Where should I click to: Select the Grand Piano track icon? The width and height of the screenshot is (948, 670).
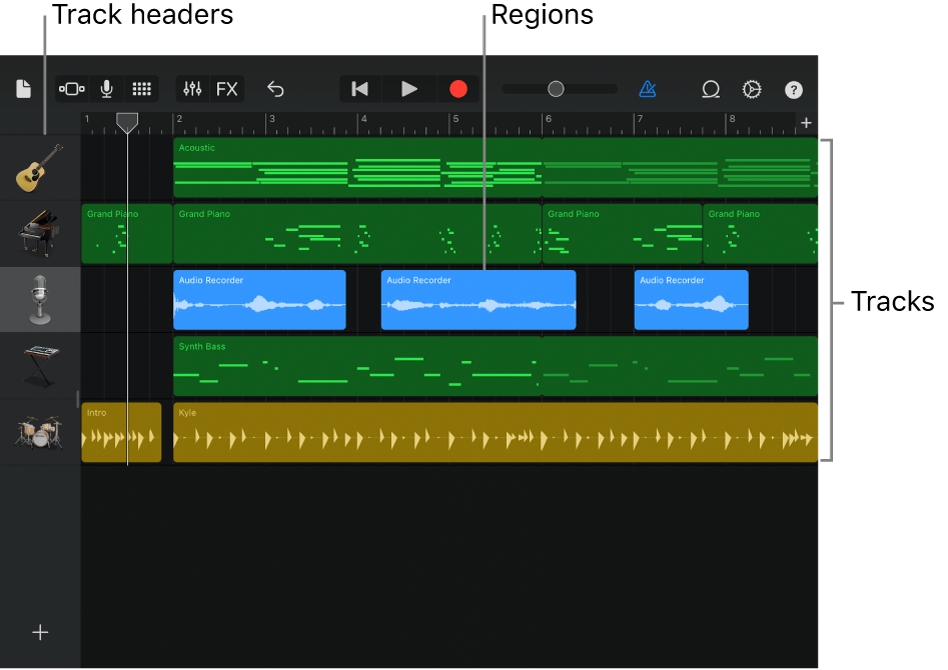coord(40,233)
